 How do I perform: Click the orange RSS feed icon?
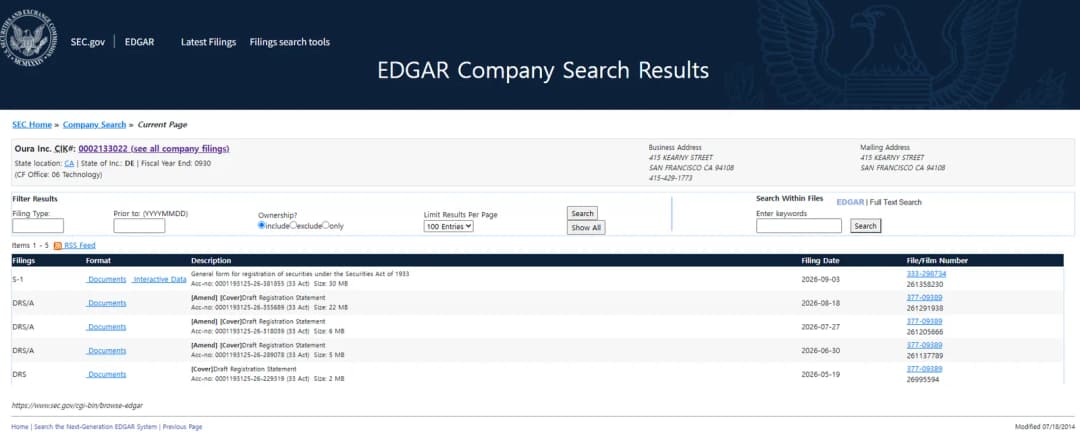click(x=58, y=246)
